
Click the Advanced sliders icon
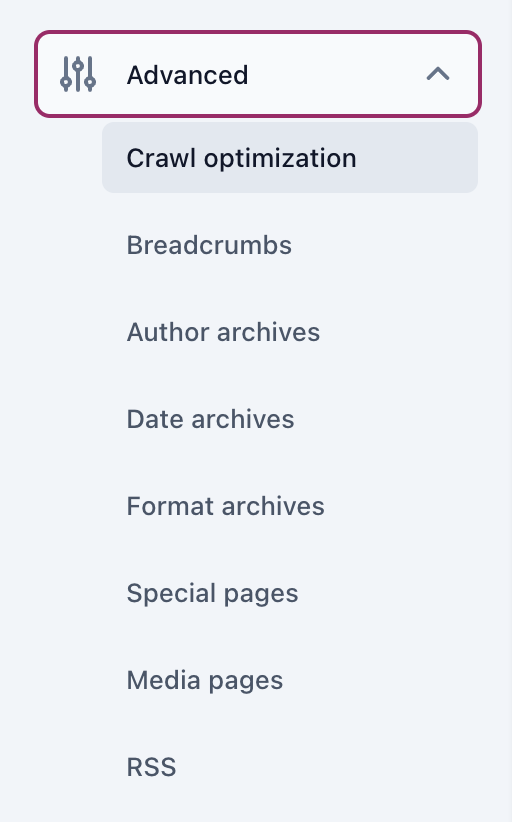tap(78, 74)
